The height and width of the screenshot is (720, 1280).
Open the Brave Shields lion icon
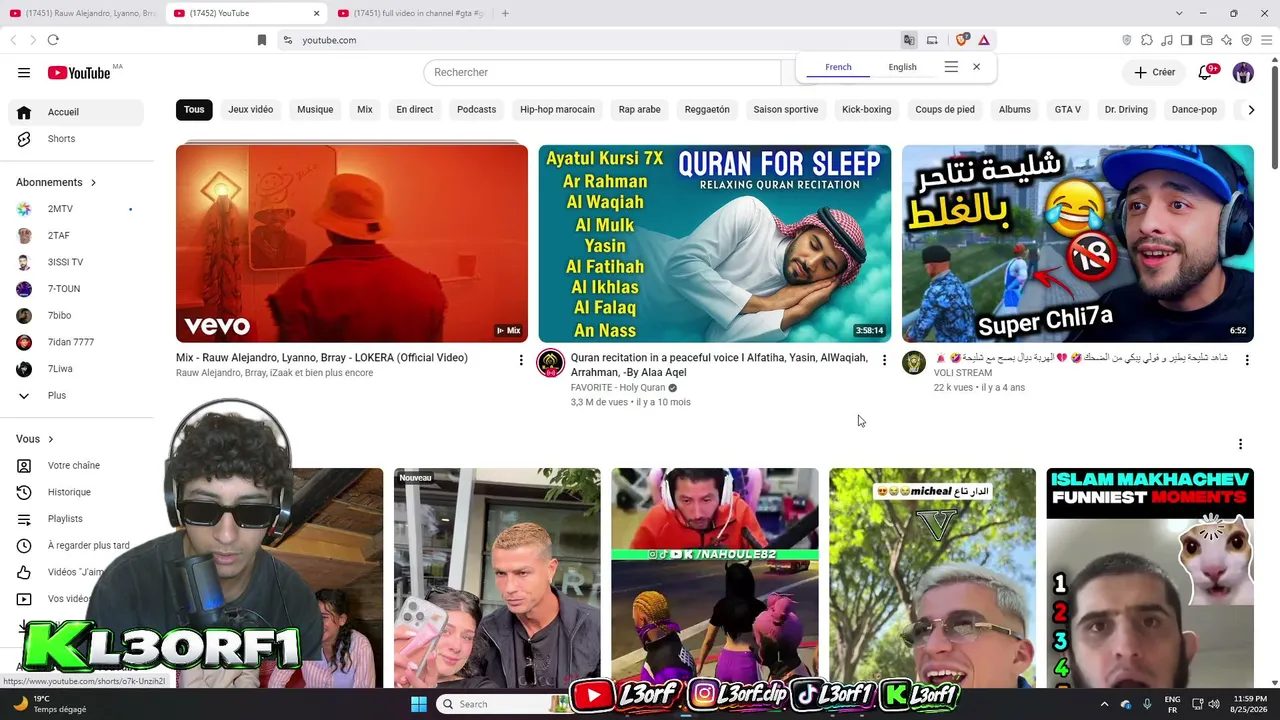point(962,40)
